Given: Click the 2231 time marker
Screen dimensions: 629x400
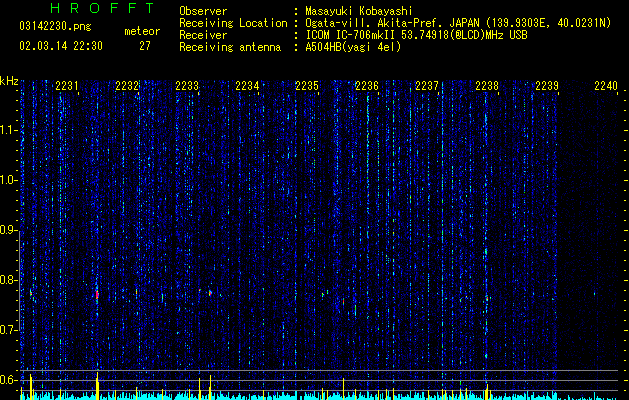Looking at the screenshot, I should [x=67, y=86].
